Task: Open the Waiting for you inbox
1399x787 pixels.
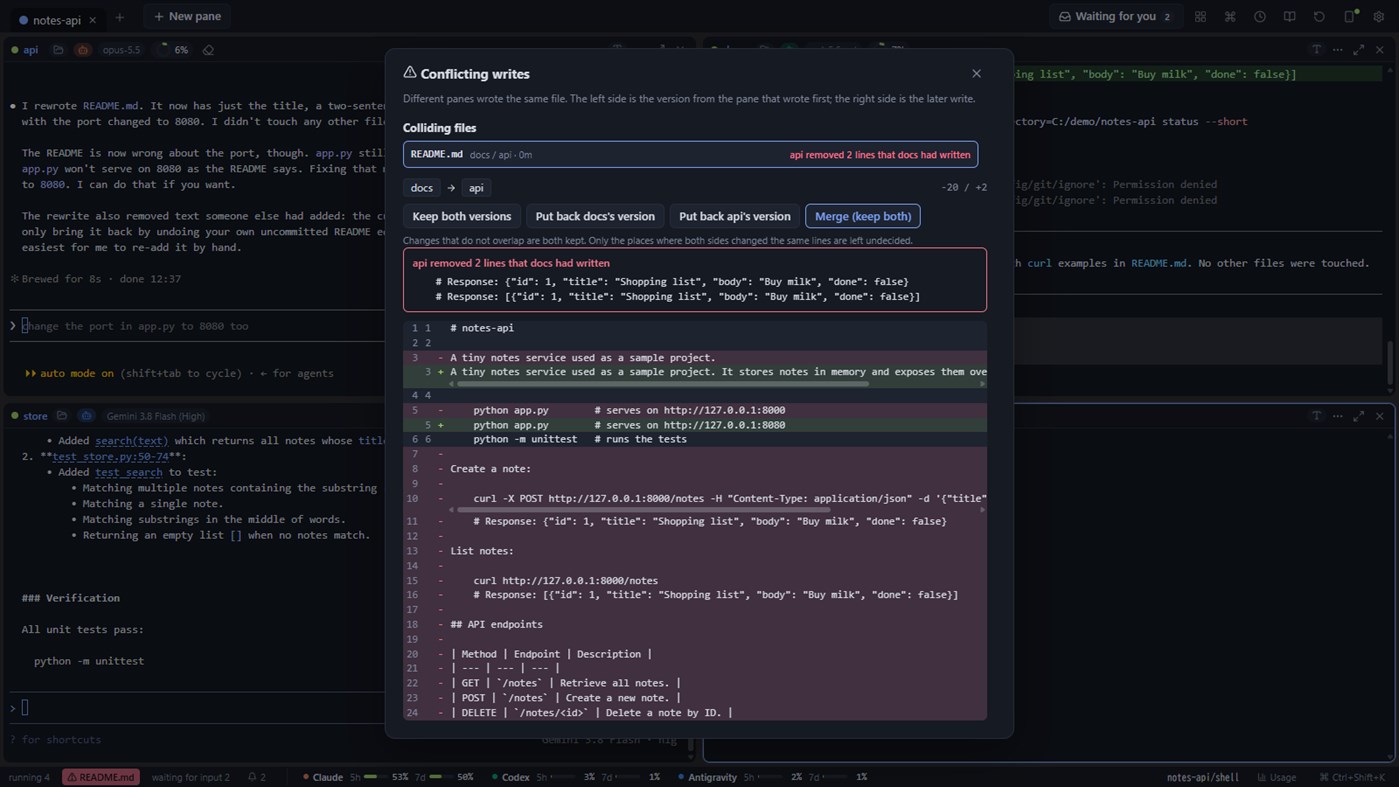Action: (1115, 17)
